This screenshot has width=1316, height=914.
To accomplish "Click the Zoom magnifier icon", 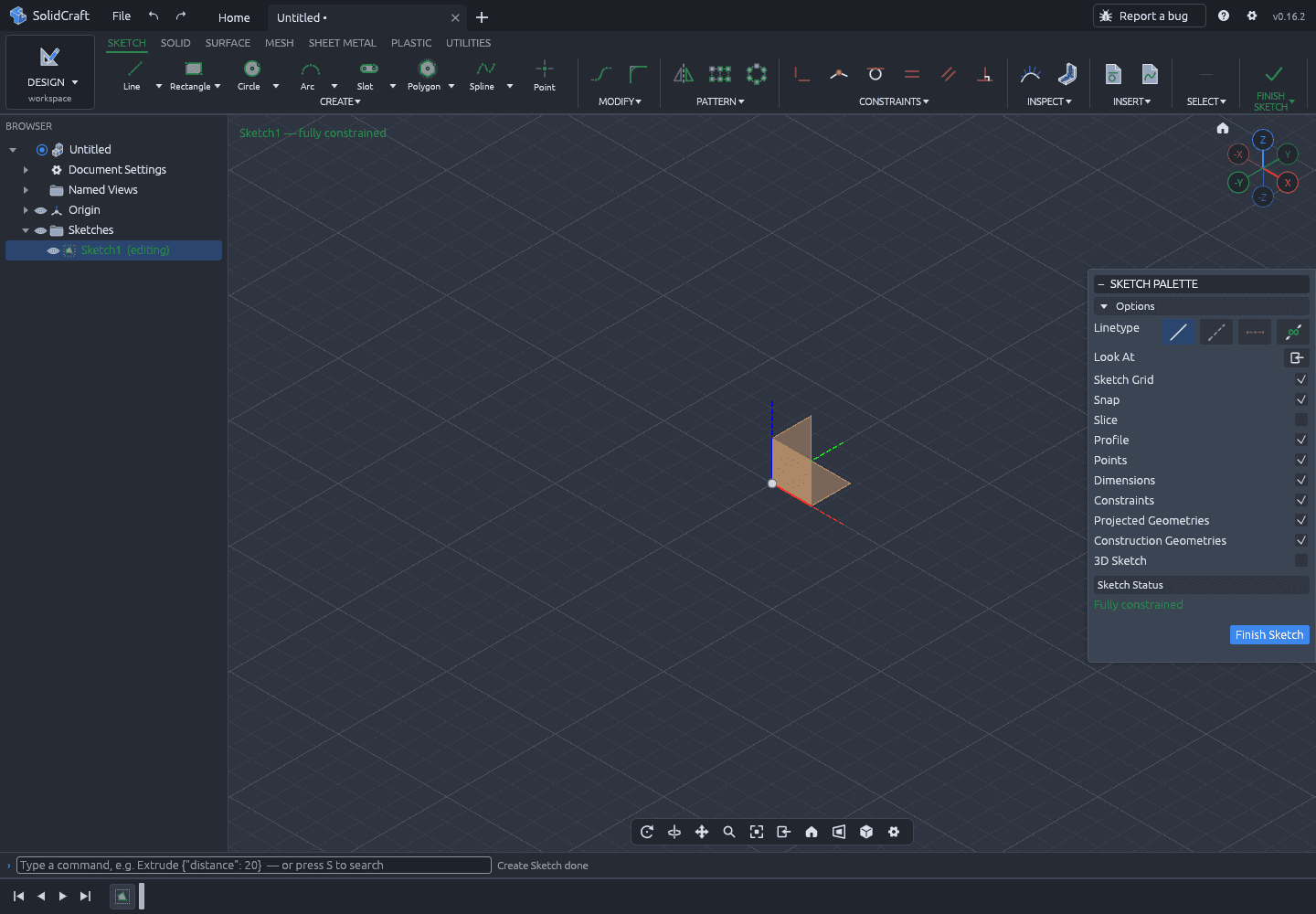I will click(x=729, y=832).
